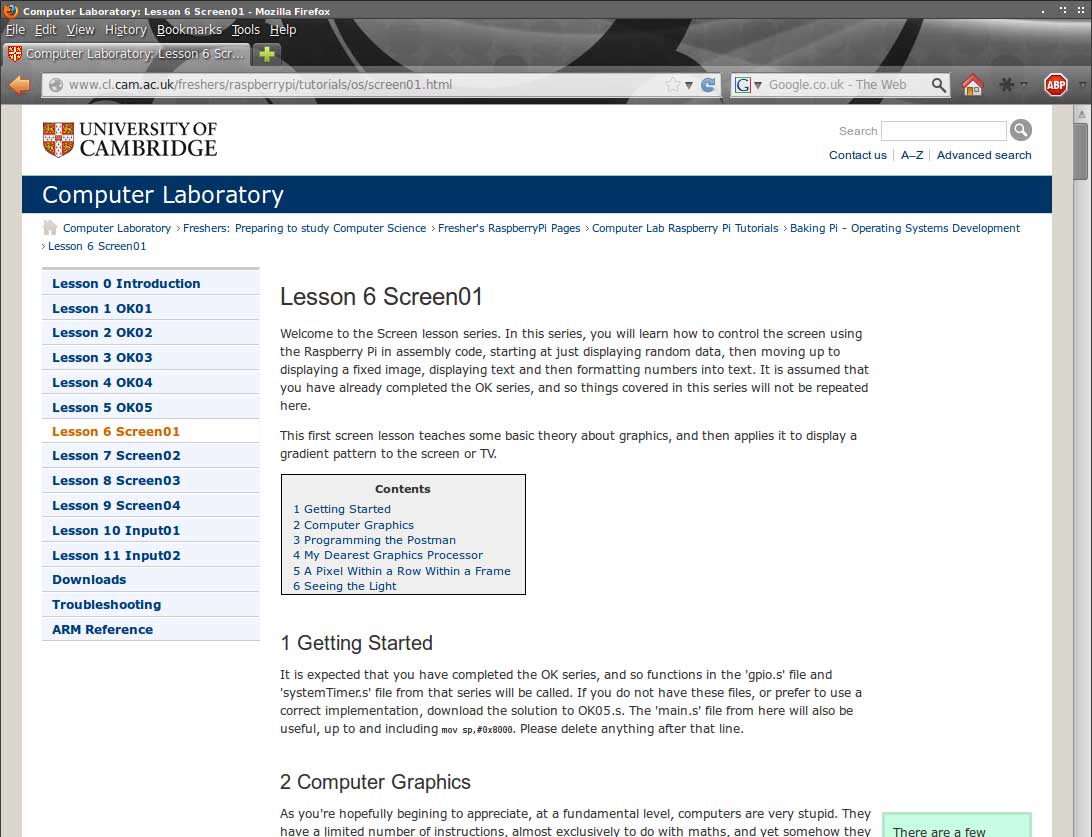
Task: Click the Cambridge site search magnifier button
Action: tap(1020, 130)
